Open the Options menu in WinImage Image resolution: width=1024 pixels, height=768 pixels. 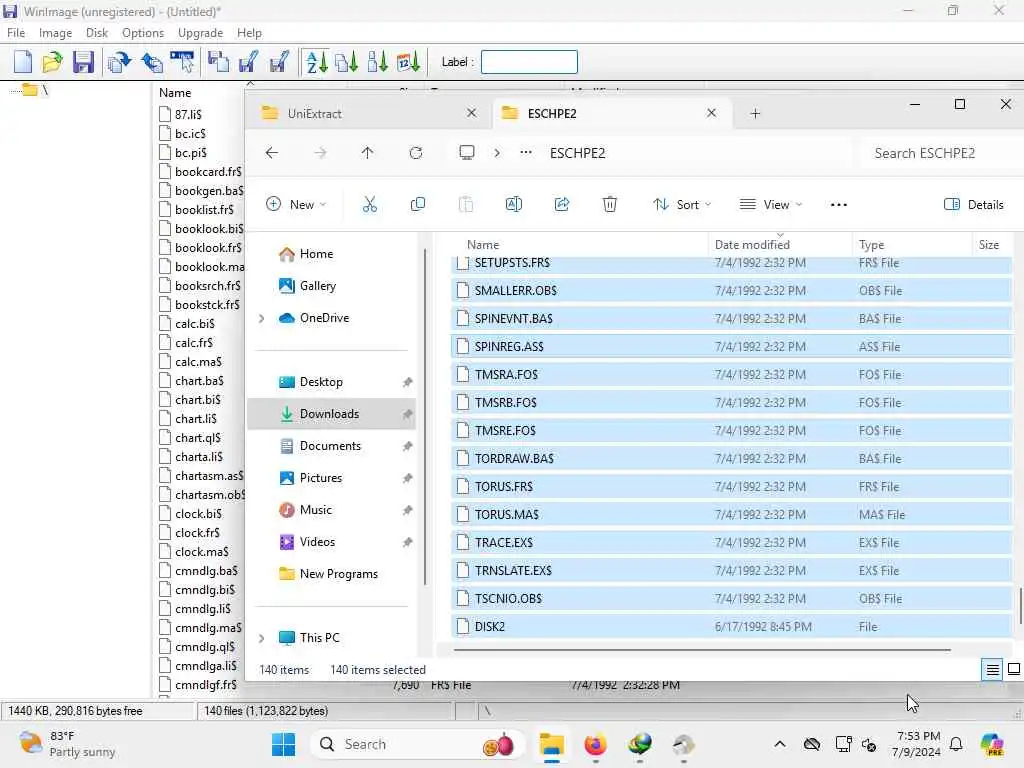[x=143, y=33]
